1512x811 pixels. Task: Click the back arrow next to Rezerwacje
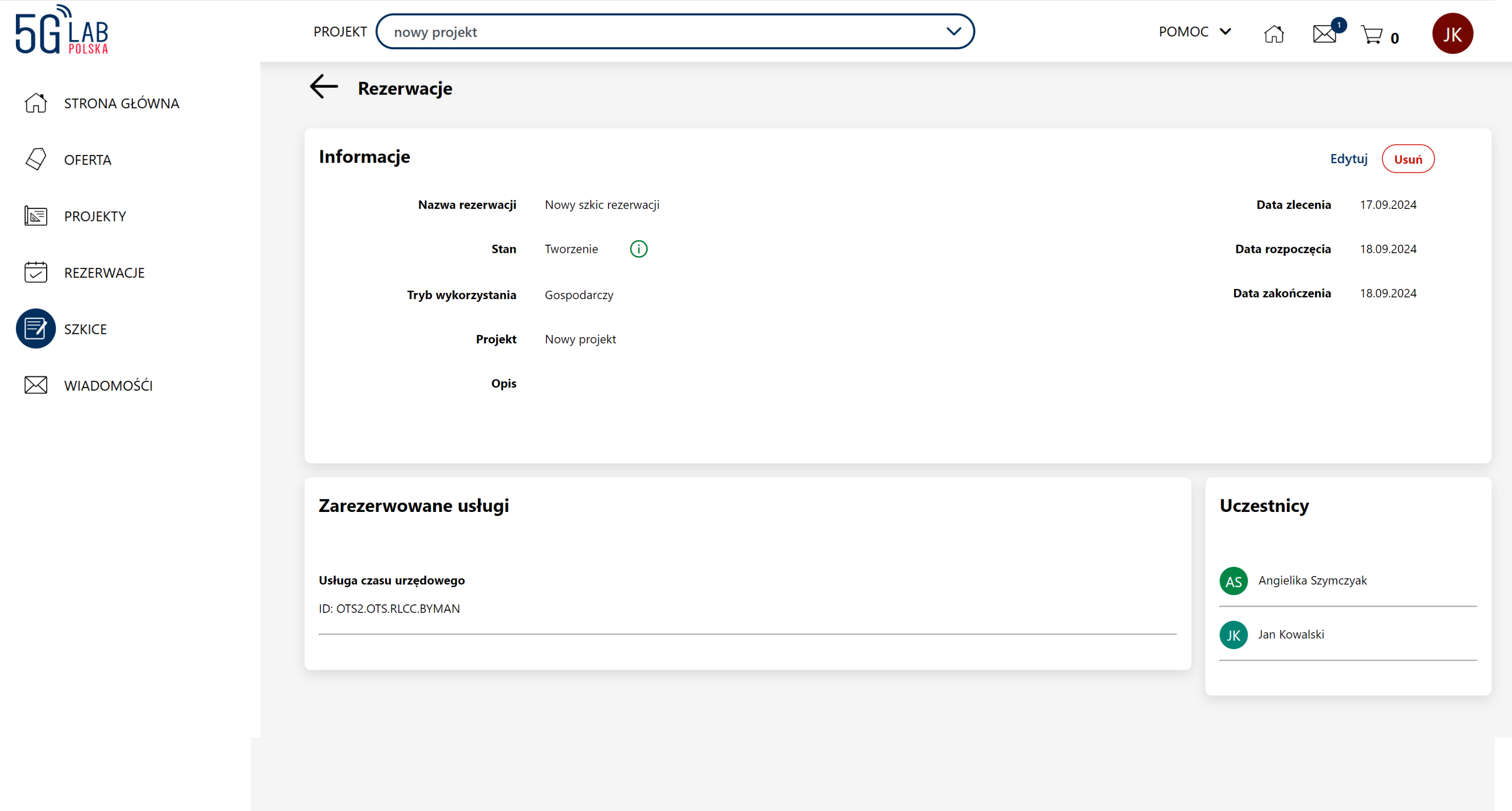point(323,87)
